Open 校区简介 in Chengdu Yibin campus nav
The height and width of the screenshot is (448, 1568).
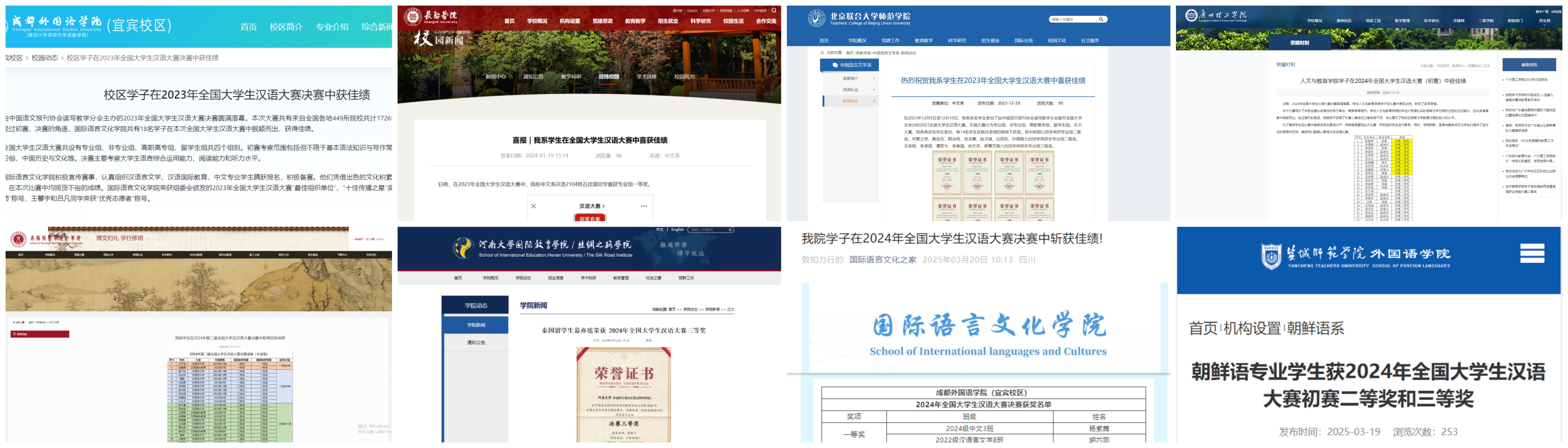tap(286, 27)
